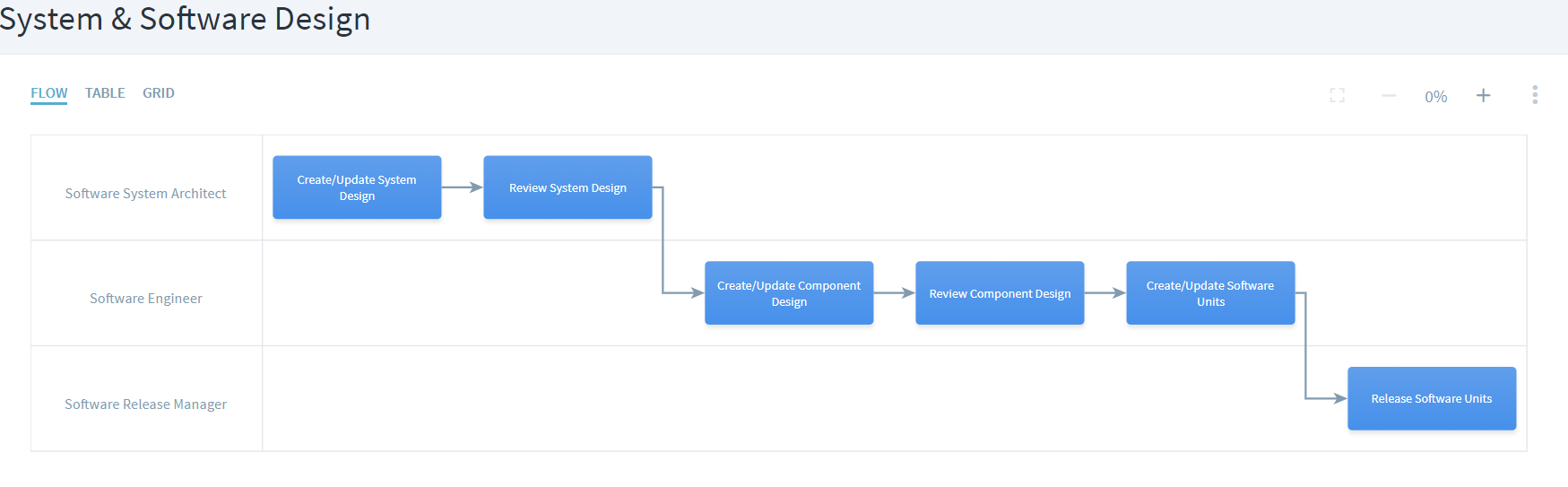The height and width of the screenshot is (487, 1568).
Task: Switch to the FLOW tab
Action: pos(48,93)
